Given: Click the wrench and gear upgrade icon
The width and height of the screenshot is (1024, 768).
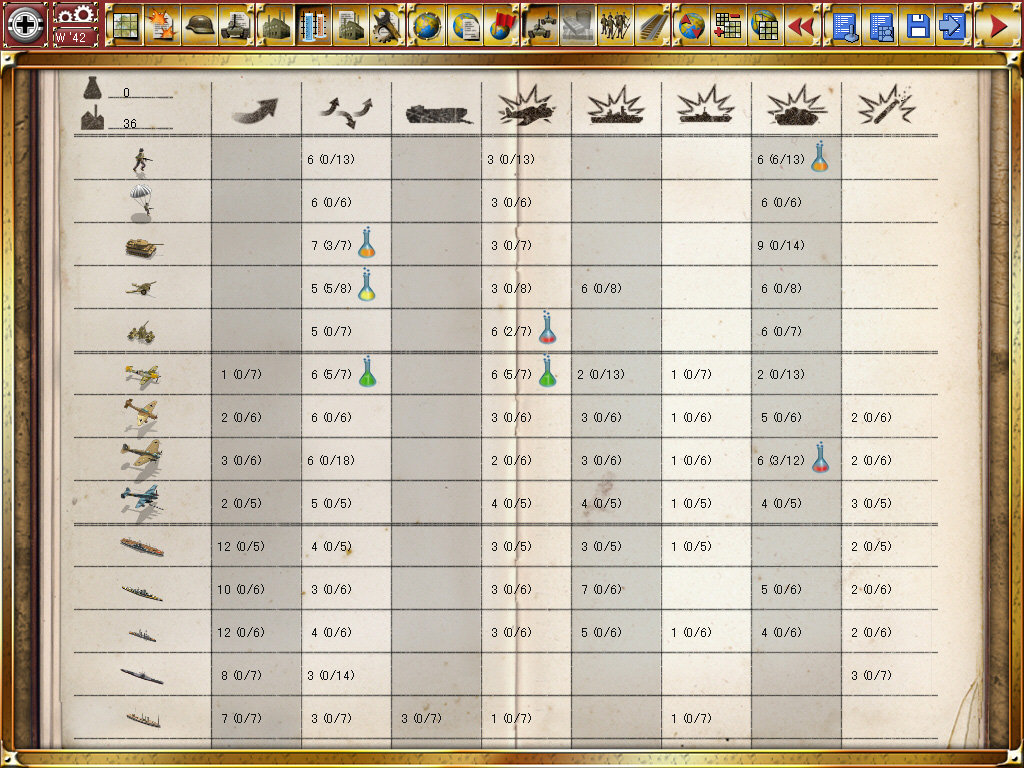Looking at the screenshot, I should pyautogui.click(x=388, y=25).
